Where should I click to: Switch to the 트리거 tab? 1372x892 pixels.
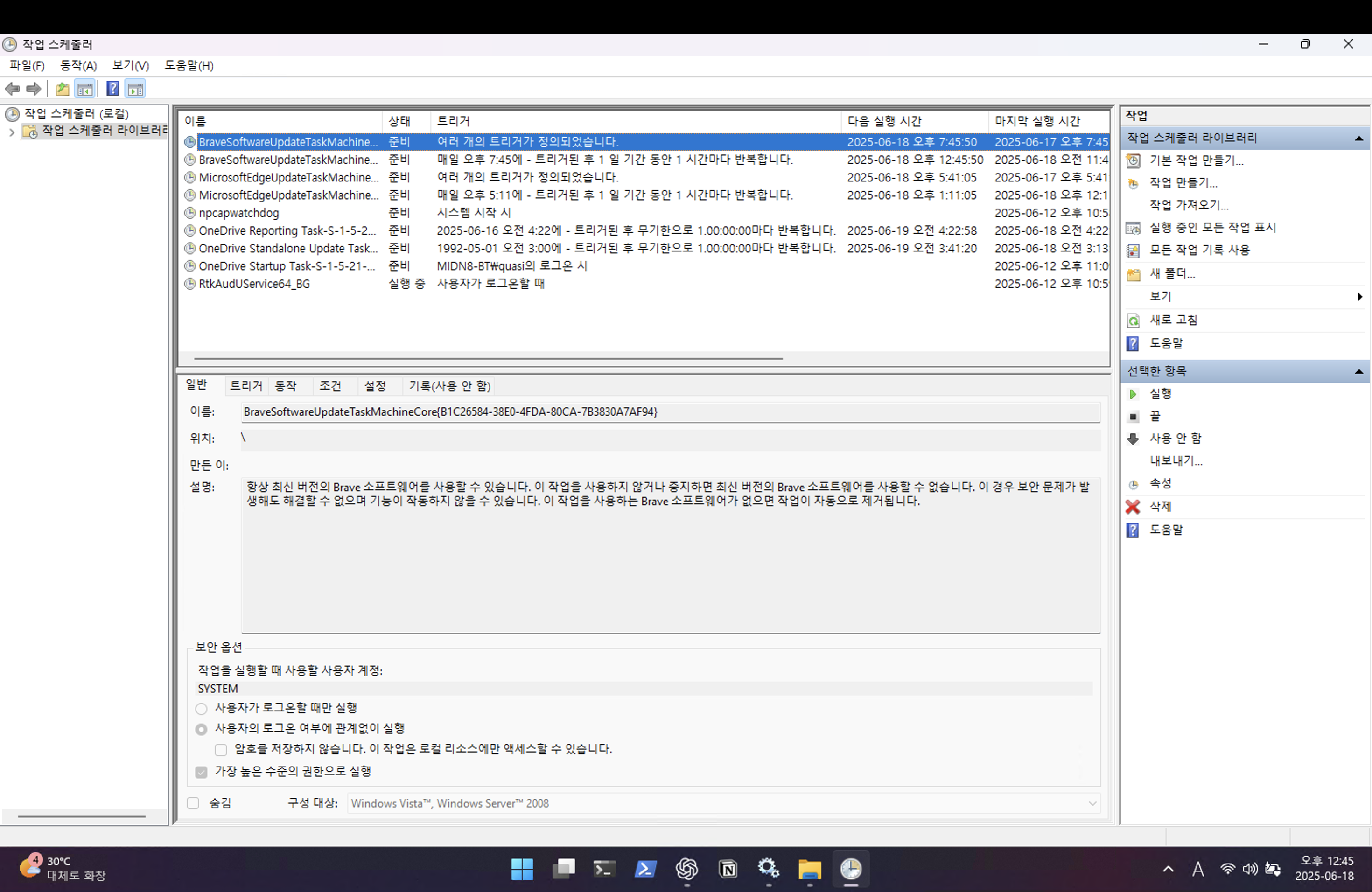tap(245, 385)
